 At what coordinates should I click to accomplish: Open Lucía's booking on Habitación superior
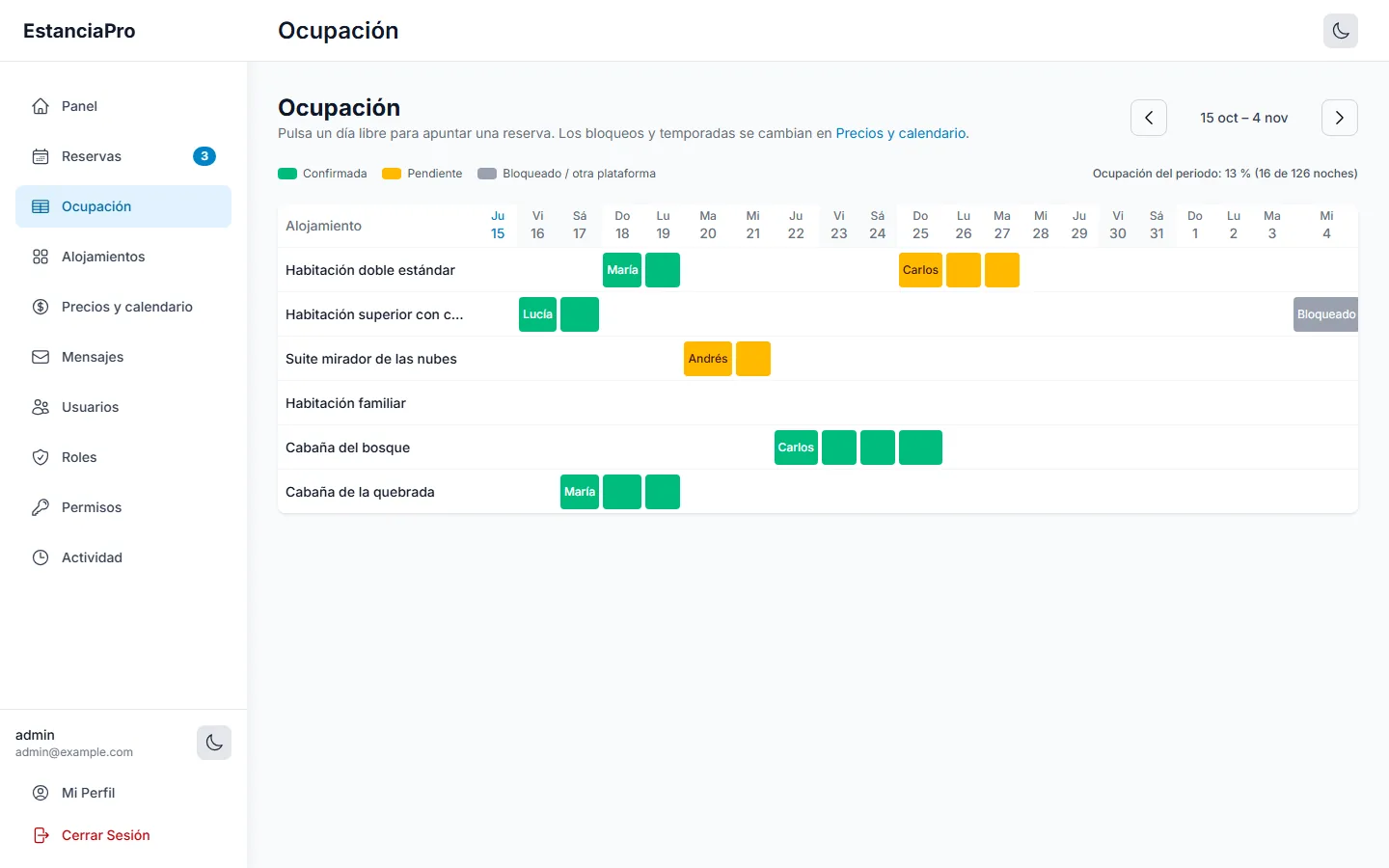[x=537, y=314]
